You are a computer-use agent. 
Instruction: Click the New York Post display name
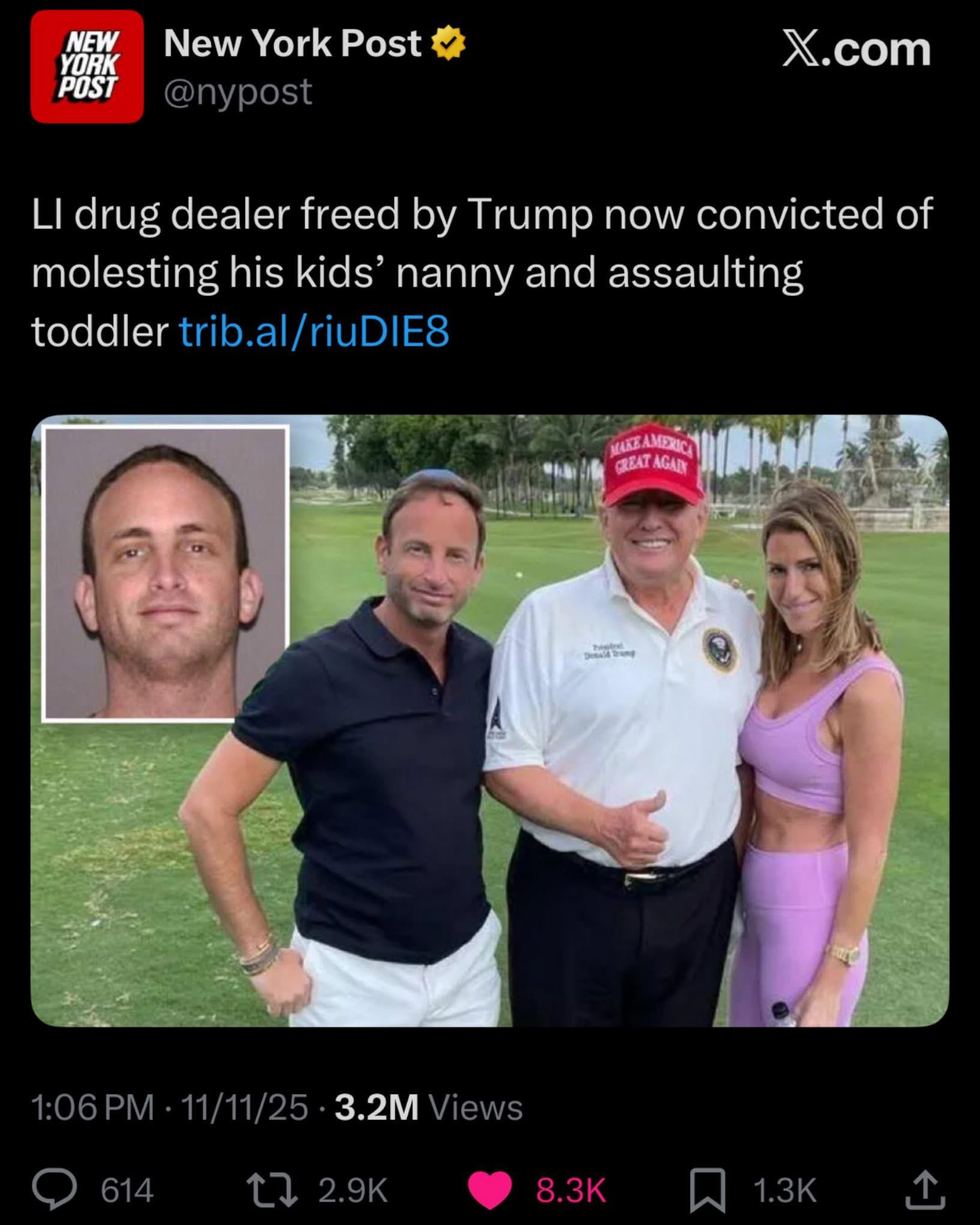(x=292, y=43)
